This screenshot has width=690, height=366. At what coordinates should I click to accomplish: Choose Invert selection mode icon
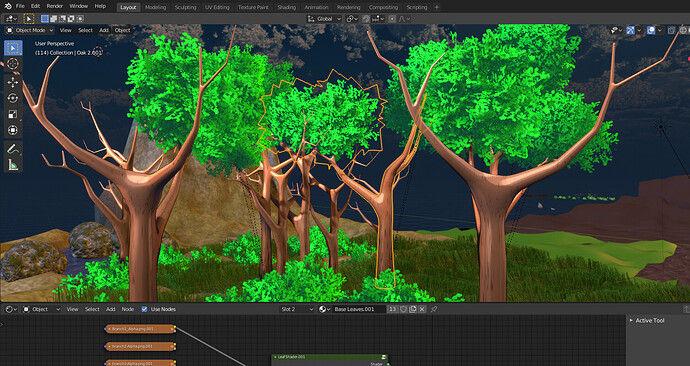[x=71, y=19]
